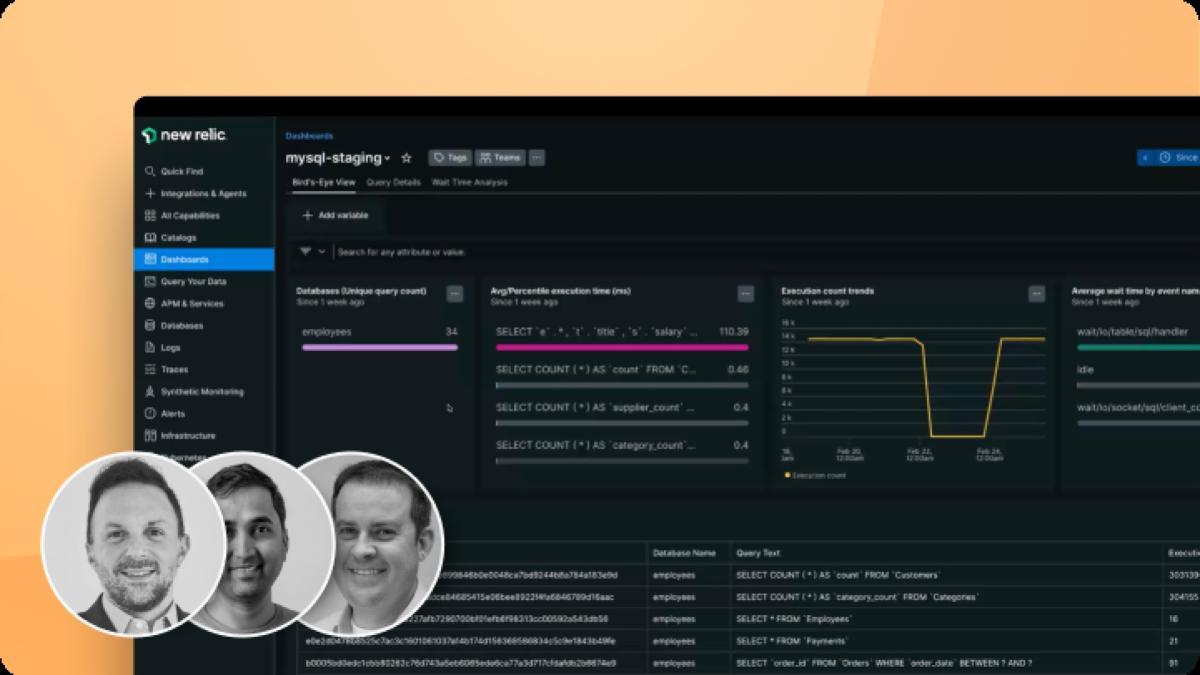Toggle the Execution count legend series
1200x675 pixels.
pyautogui.click(x=815, y=476)
